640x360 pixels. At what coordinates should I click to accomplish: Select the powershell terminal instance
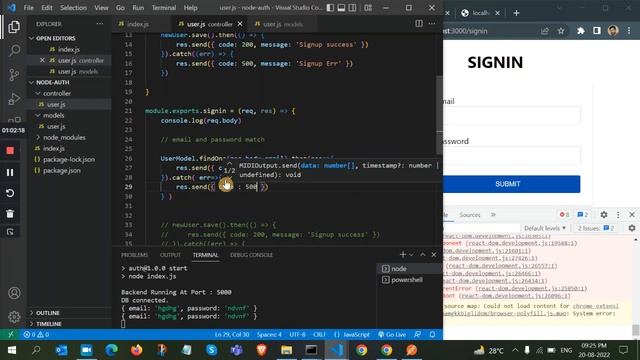(409, 280)
